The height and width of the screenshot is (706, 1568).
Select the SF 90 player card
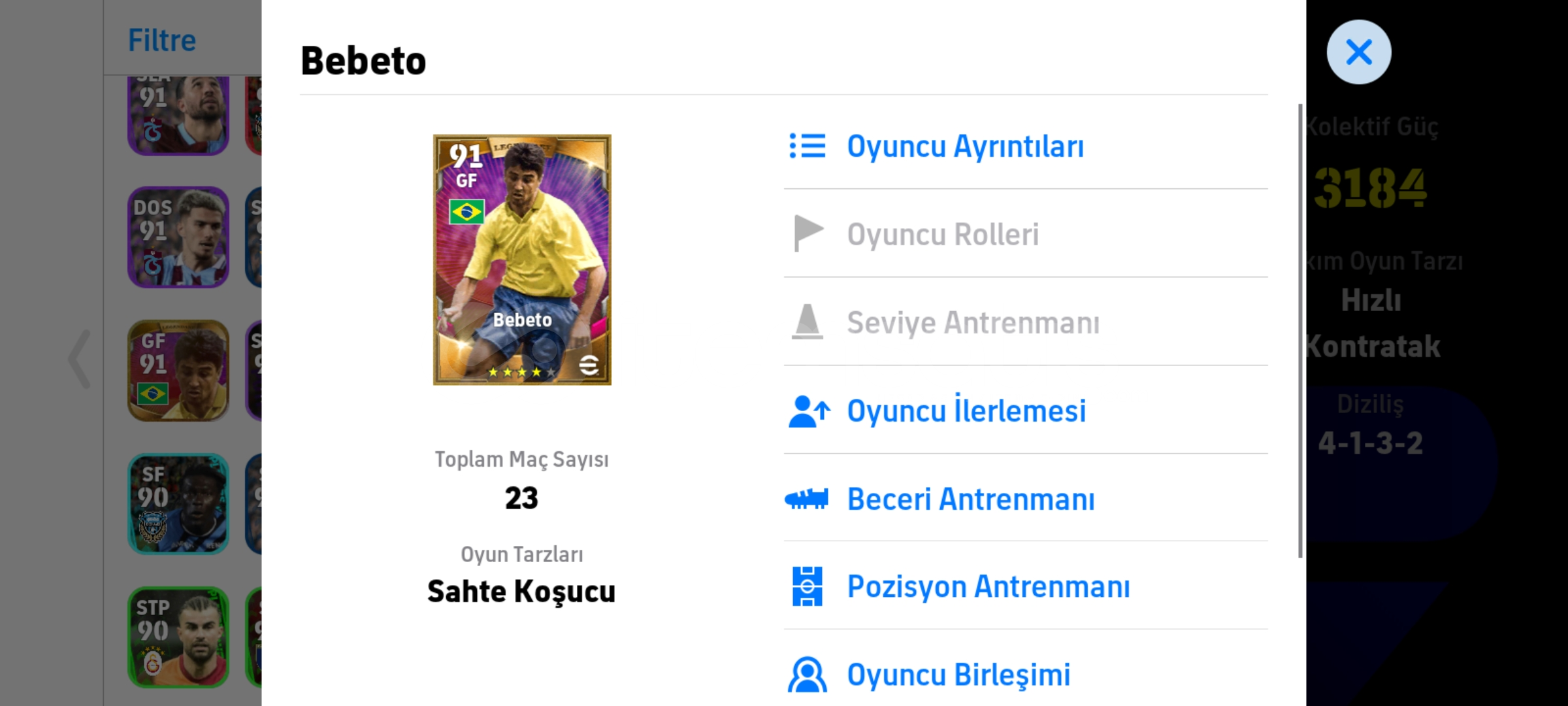[178, 504]
